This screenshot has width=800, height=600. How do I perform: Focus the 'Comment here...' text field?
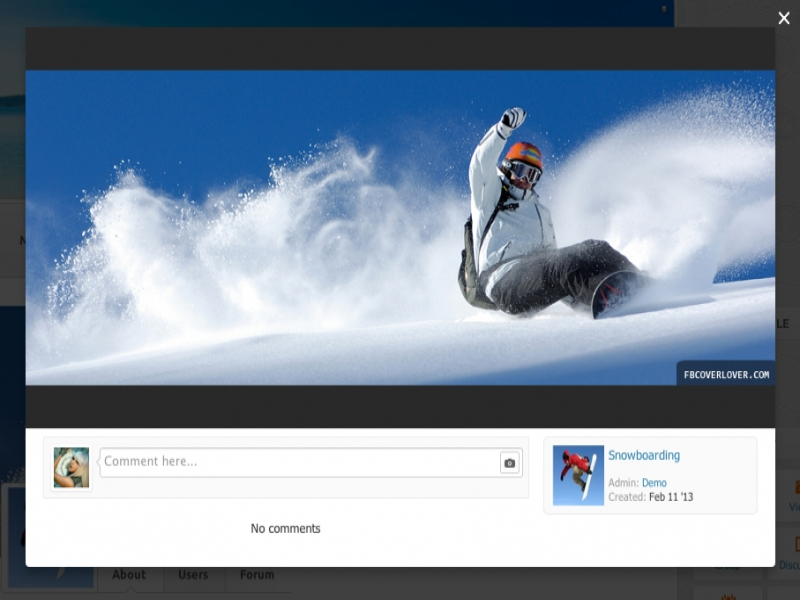pos(300,462)
